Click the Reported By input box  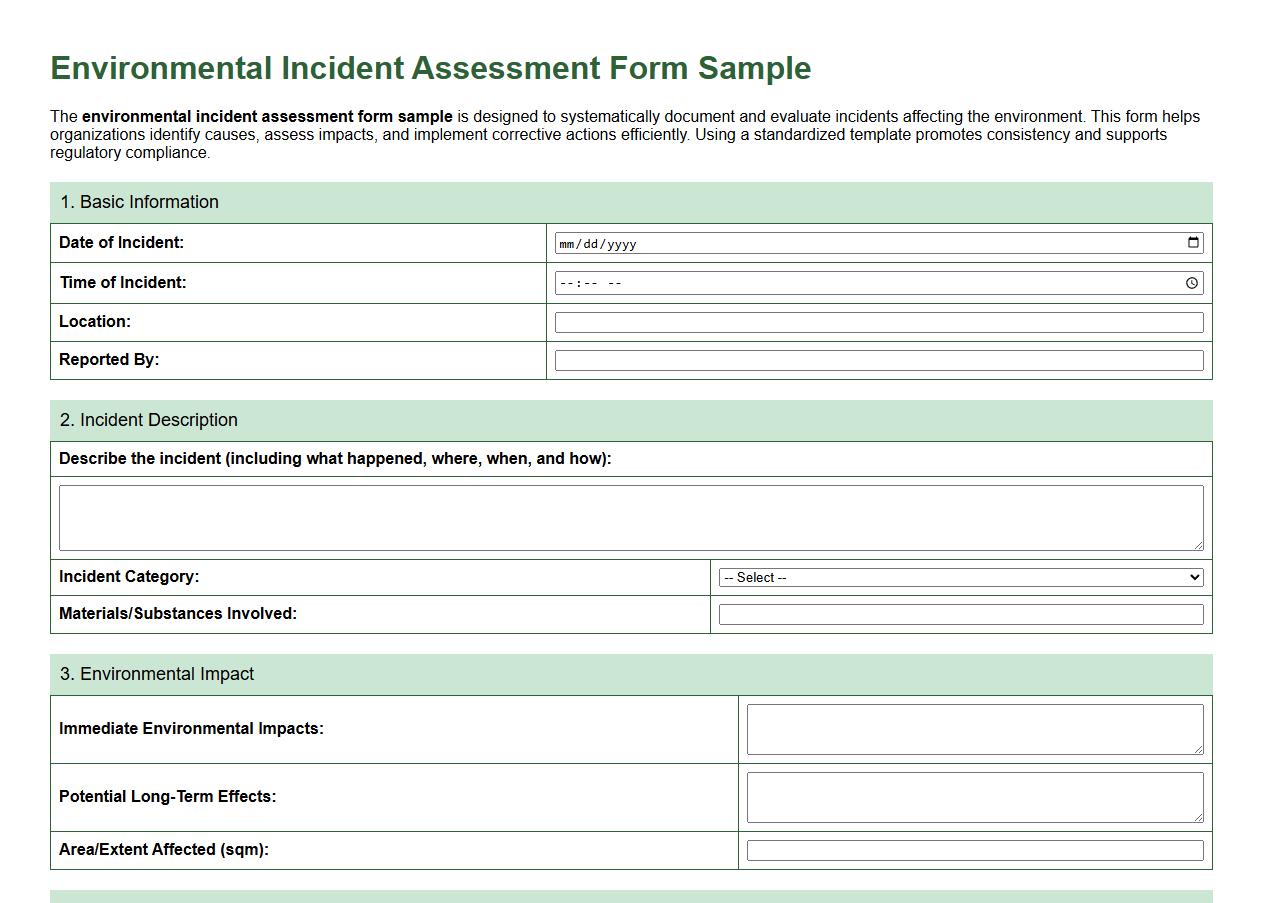[878, 359]
